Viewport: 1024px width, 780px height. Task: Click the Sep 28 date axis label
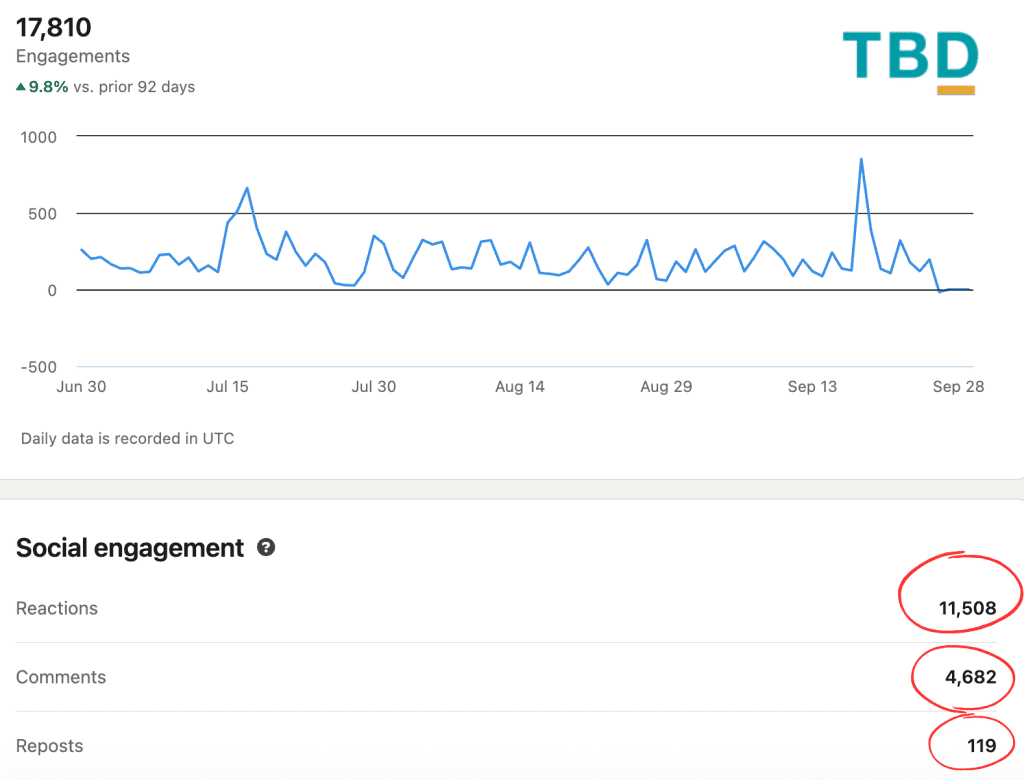(x=959, y=387)
